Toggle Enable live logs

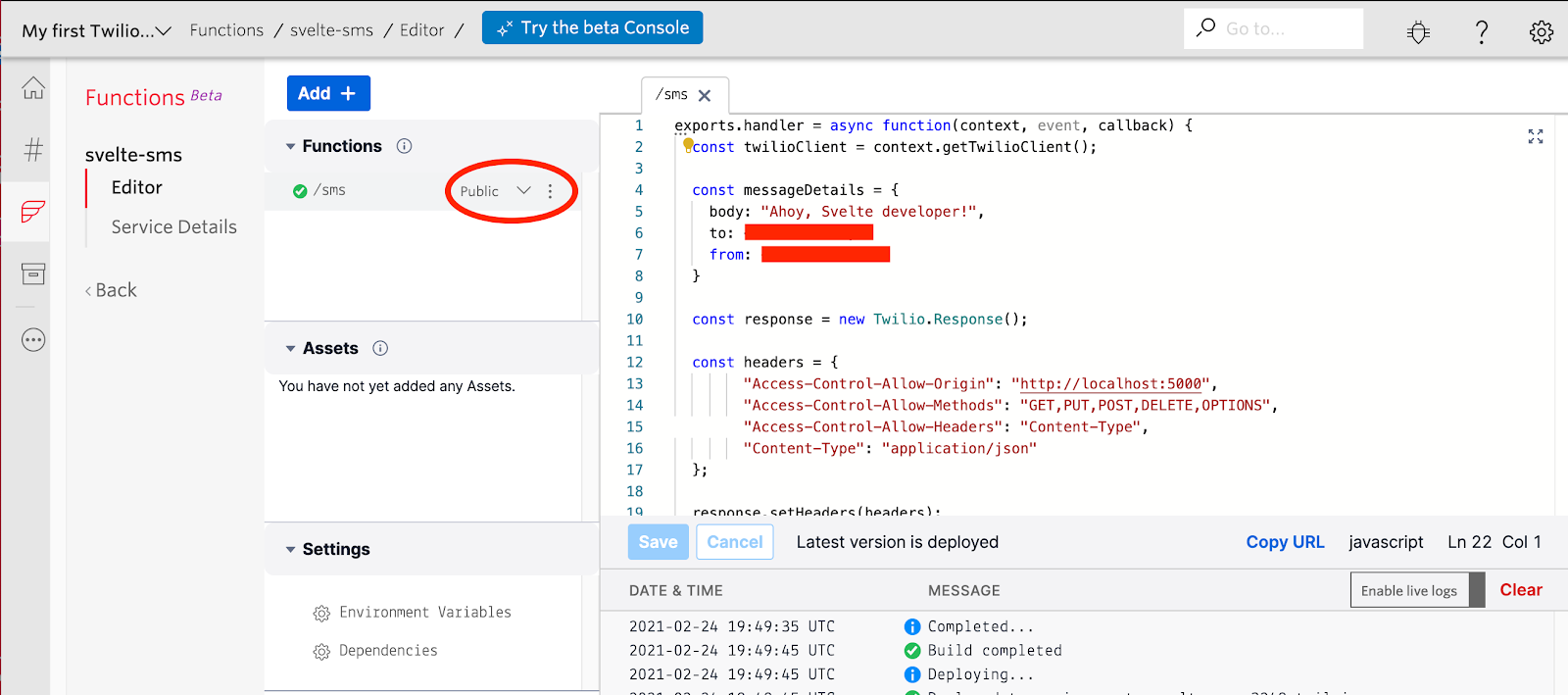click(x=1417, y=590)
